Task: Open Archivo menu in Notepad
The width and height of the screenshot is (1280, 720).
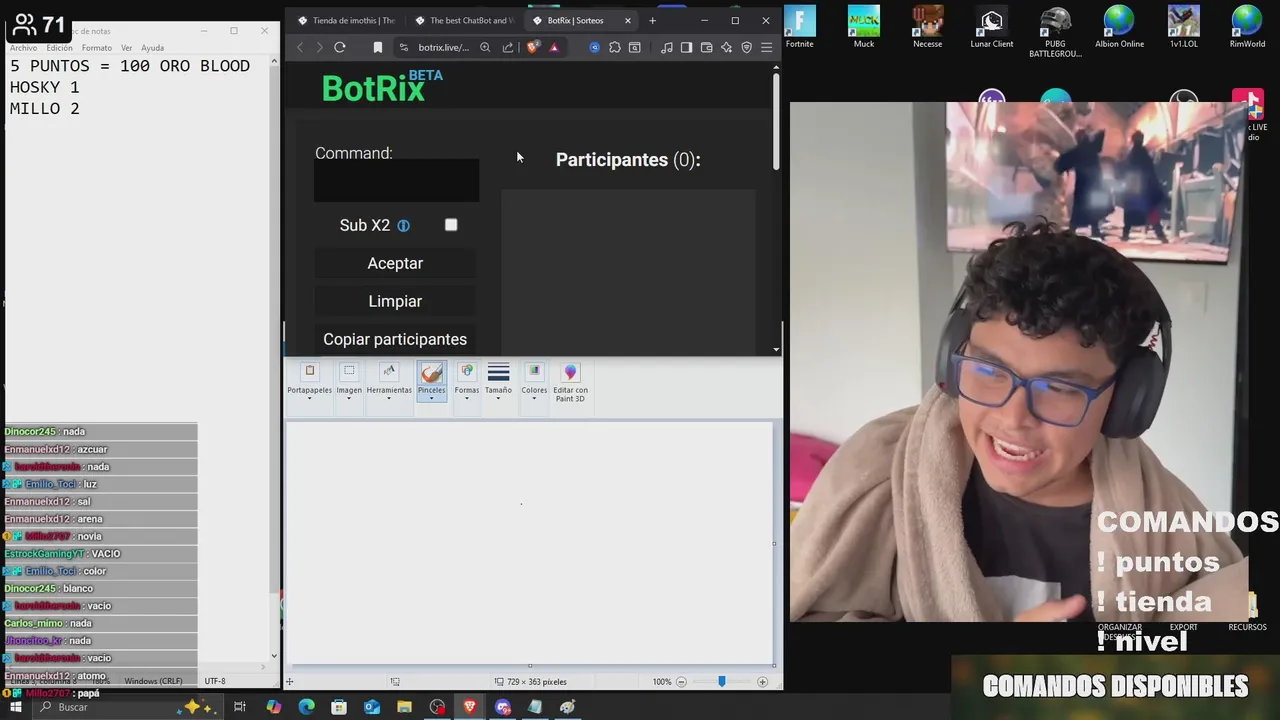Action: [x=23, y=48]
